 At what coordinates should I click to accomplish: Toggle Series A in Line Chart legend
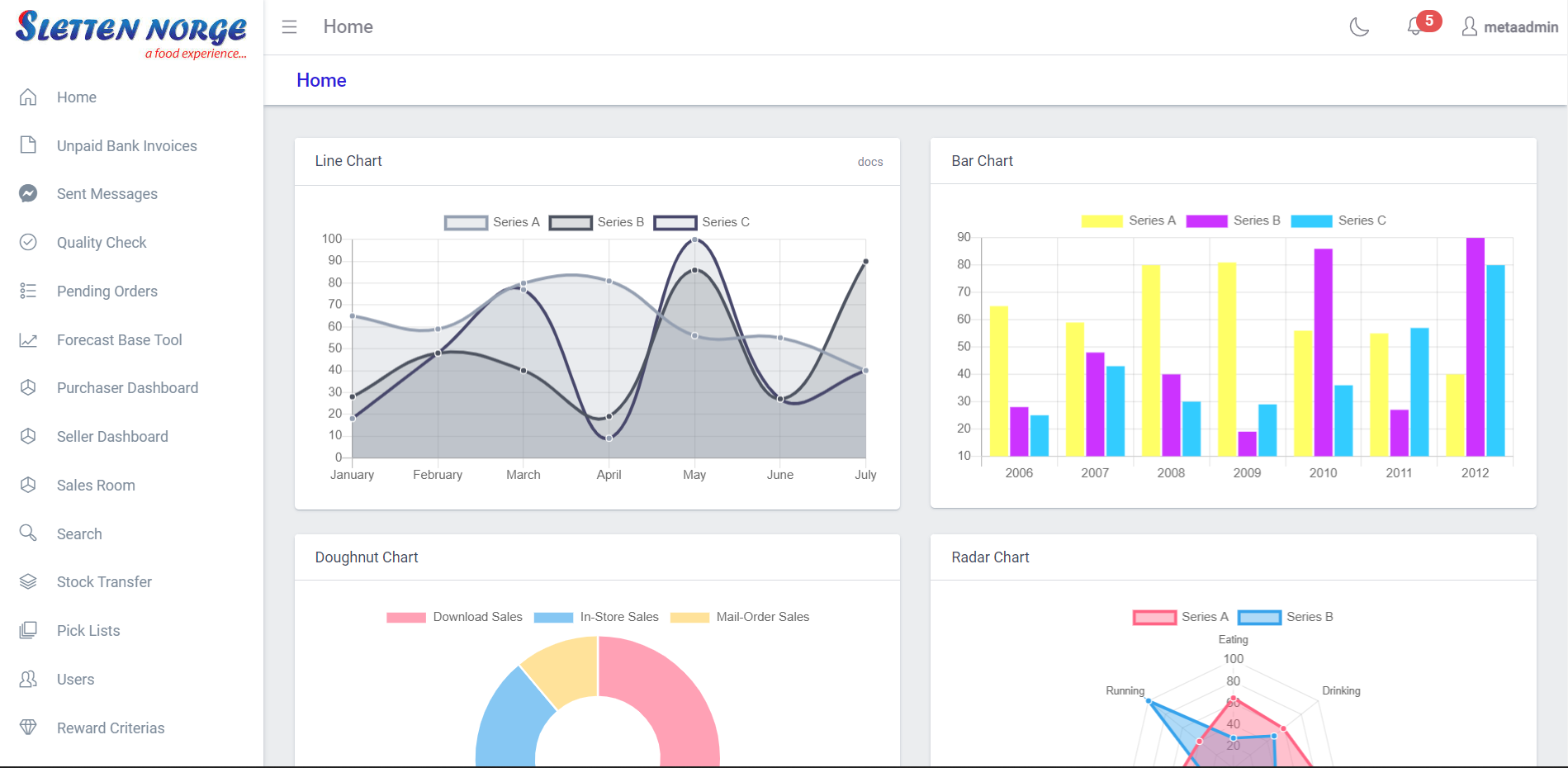pos(492,222)
